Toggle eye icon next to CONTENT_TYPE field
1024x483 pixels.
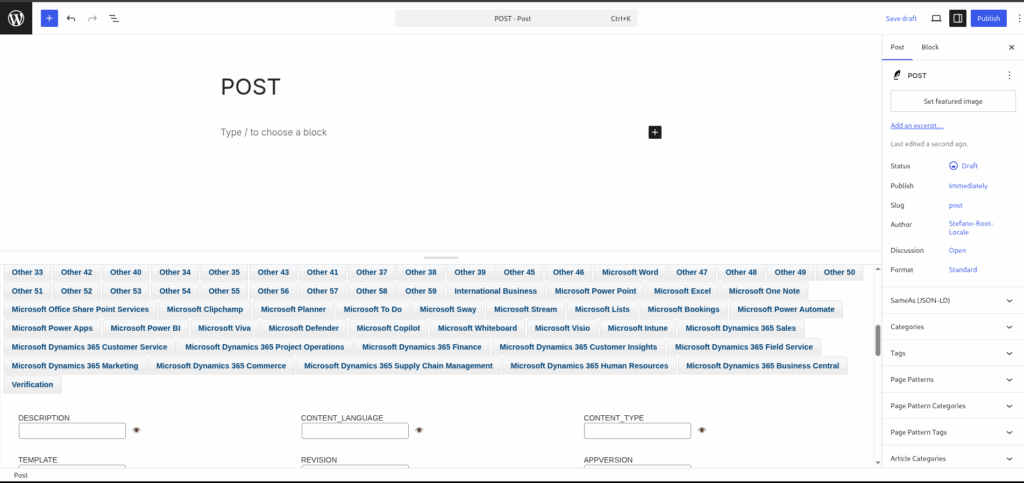click(702, 430)
